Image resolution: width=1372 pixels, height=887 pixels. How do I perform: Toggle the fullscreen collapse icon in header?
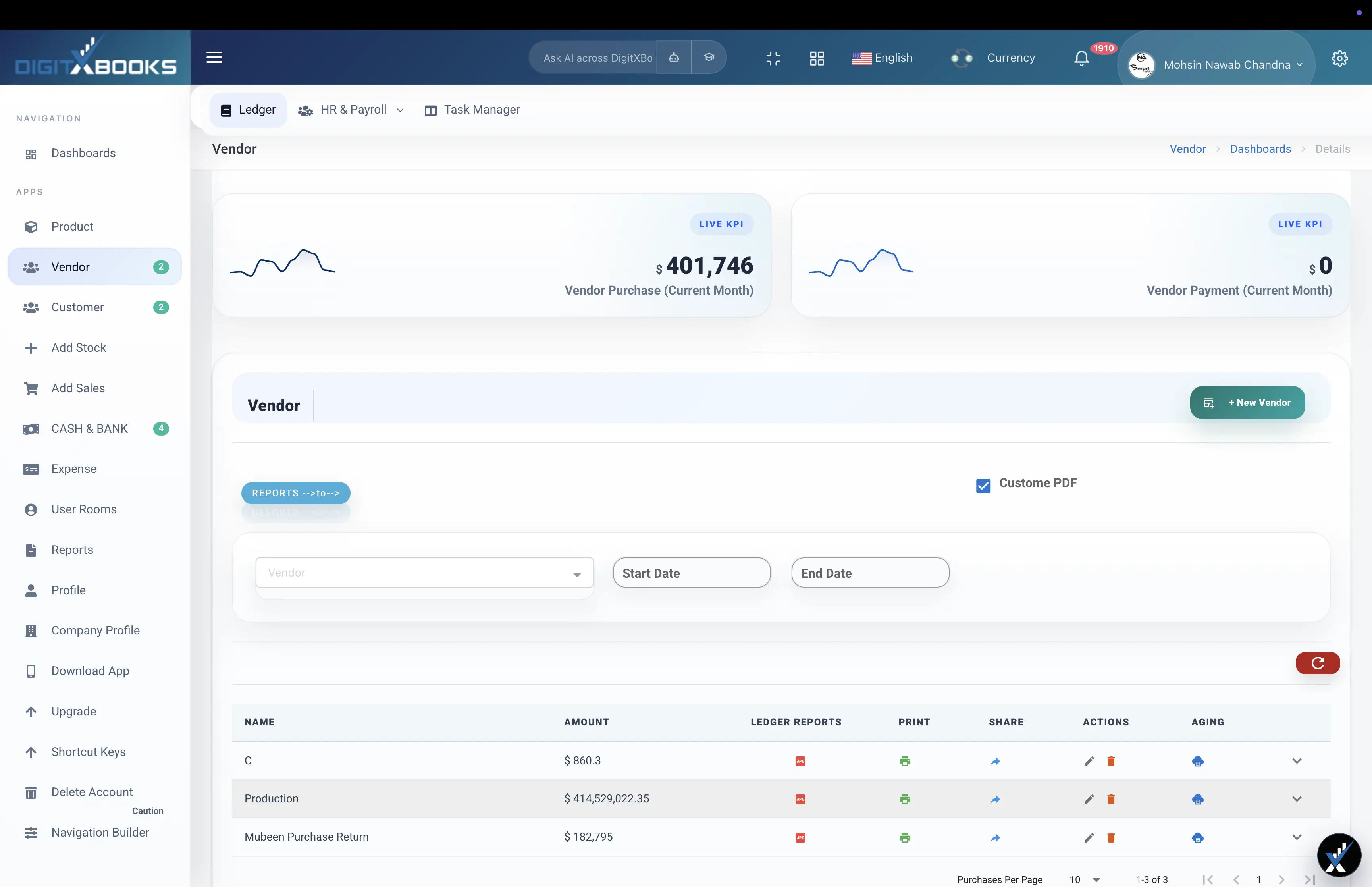tap(773, 58)
